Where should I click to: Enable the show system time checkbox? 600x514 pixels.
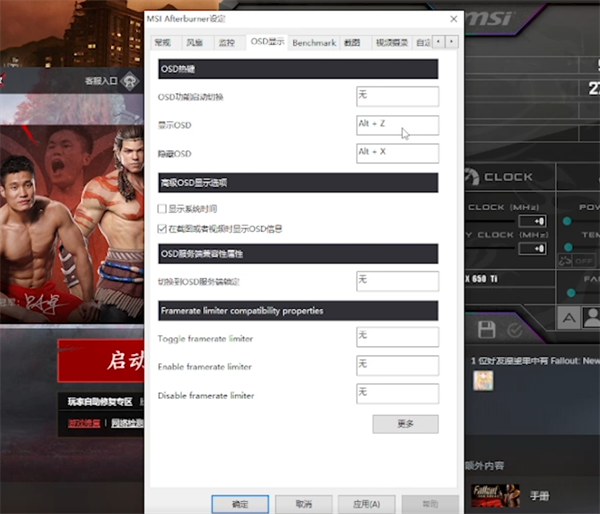coord(163,208)
